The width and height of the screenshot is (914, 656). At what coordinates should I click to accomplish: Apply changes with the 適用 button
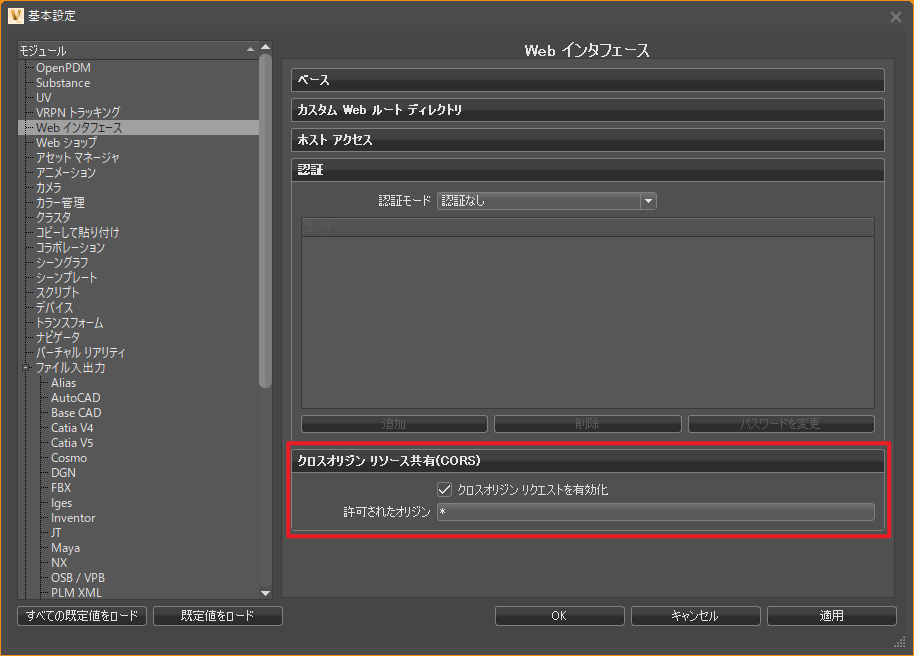point(831,615)
